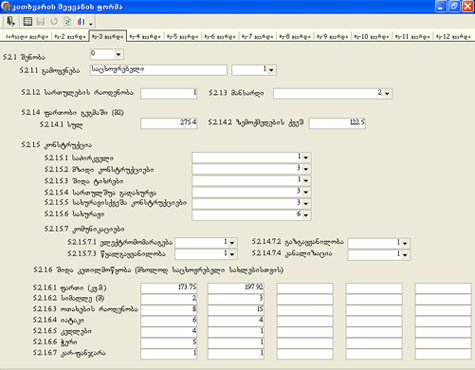Click the floppy disk save icon
Viewport: 475px width, 370px height.
(41, 22)
